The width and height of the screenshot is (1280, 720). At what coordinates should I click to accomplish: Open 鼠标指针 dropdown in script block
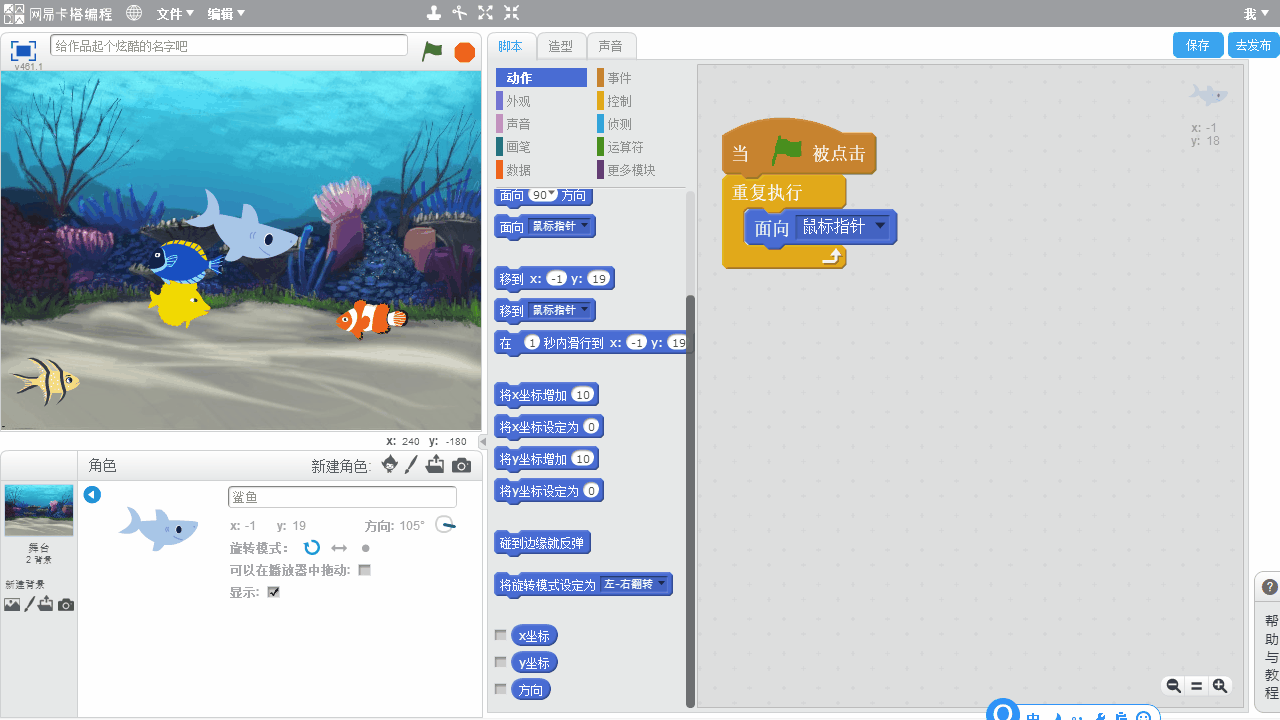880,226
